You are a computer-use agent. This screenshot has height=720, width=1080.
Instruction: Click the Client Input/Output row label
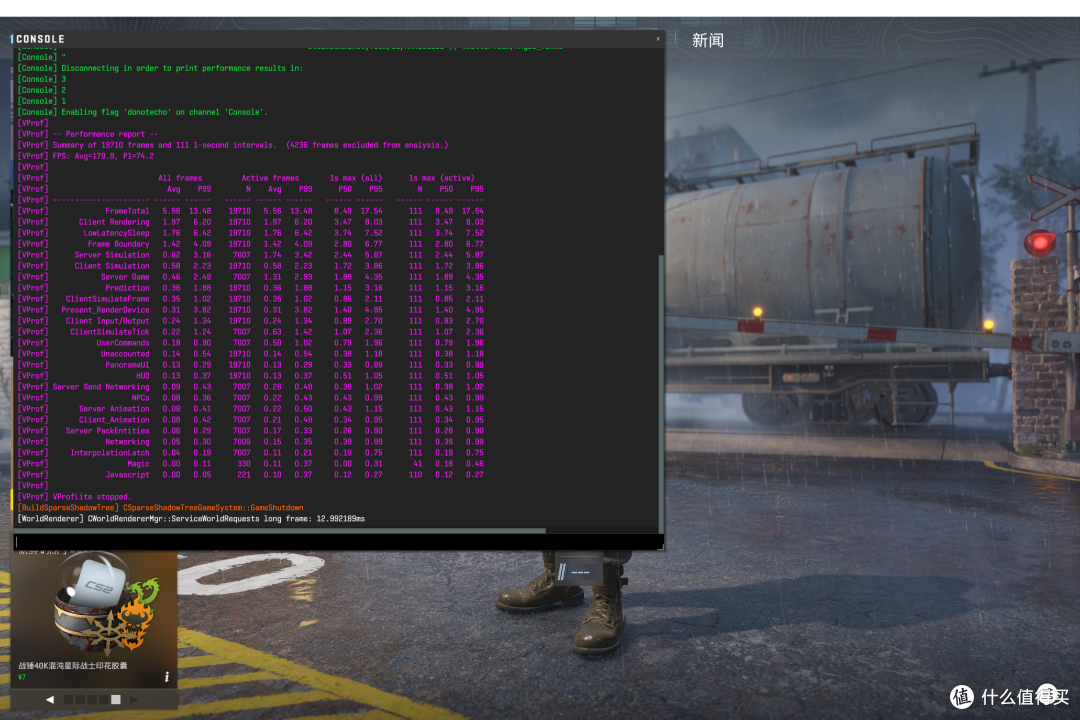pyautogui.click(x=107, y=322)
